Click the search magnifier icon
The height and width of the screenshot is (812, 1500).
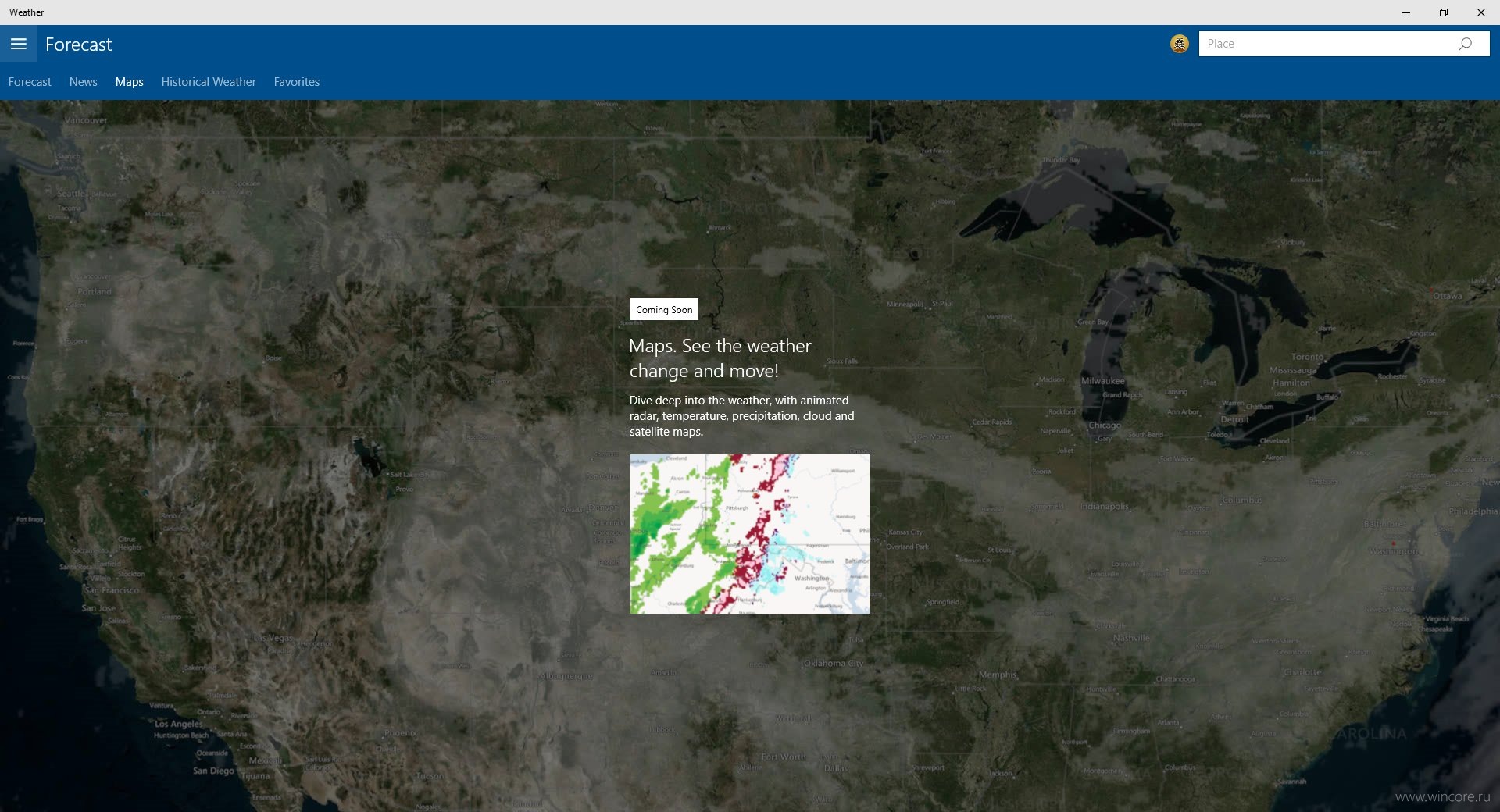click(x=1465, y=44)
